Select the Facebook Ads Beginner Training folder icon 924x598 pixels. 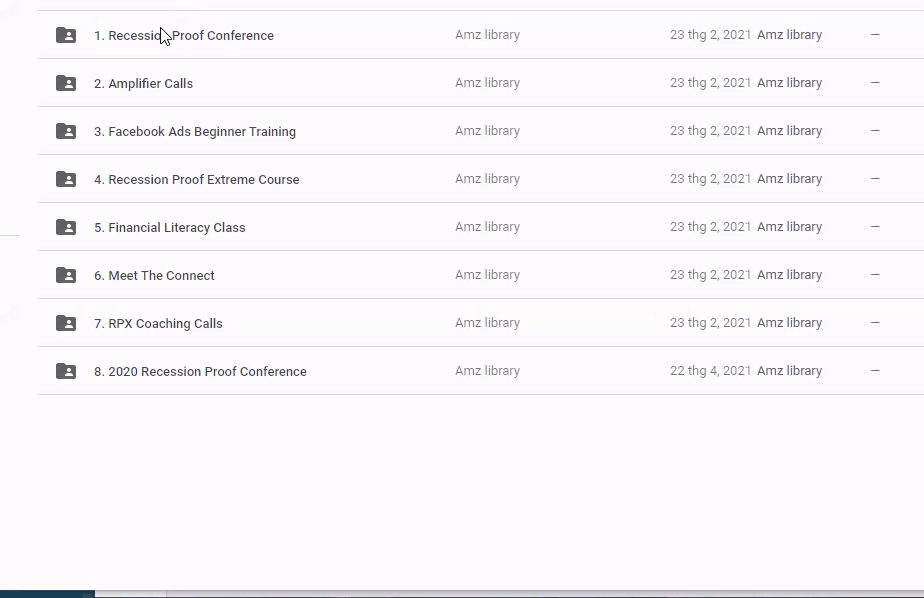66,131
